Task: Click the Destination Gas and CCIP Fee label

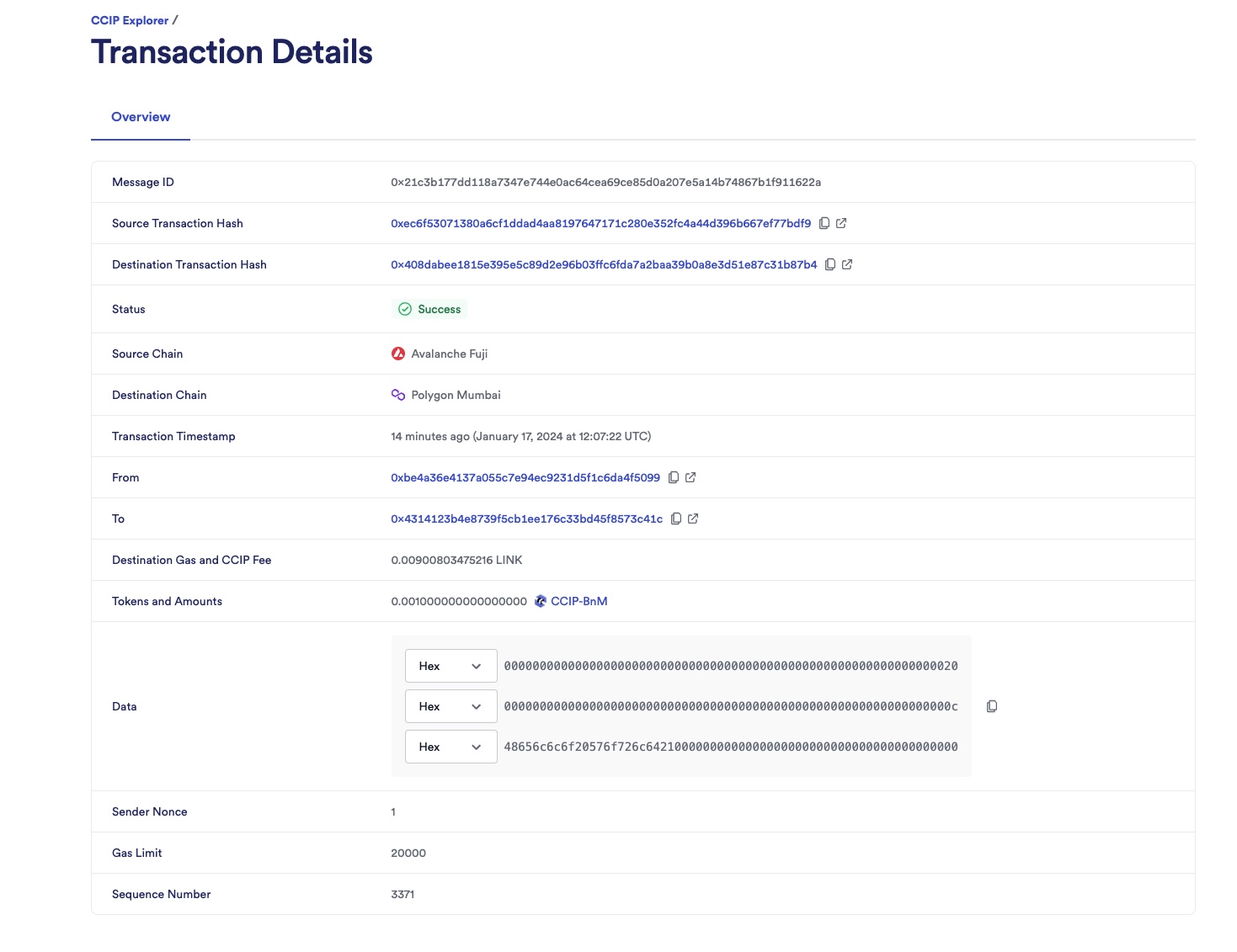Action: (192, 560)
